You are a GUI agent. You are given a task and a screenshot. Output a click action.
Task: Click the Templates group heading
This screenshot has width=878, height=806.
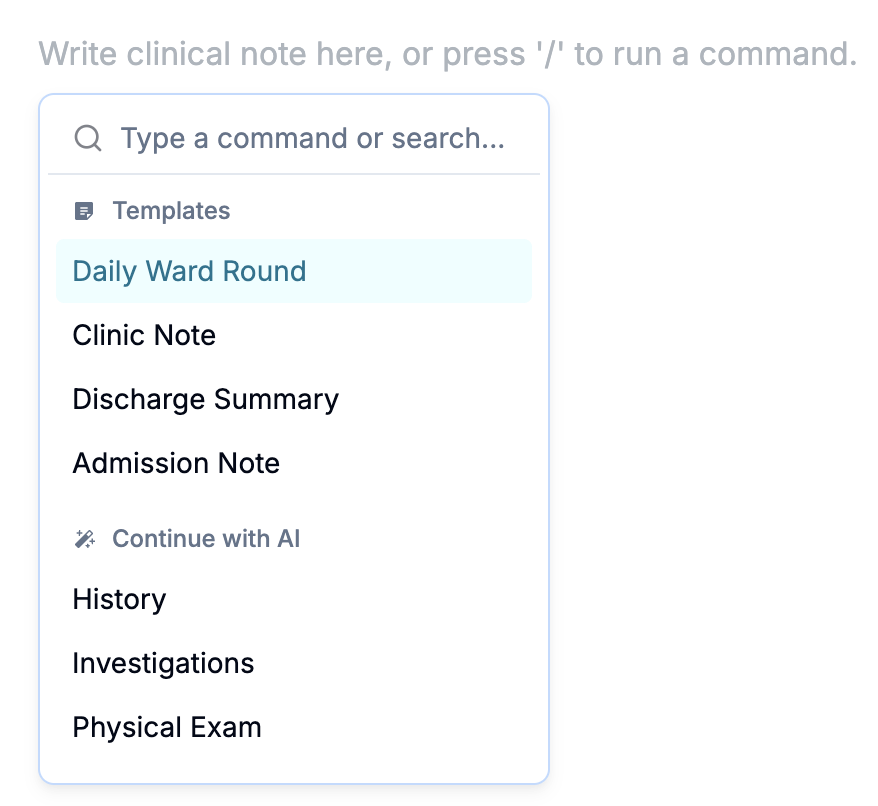[x=171, y=211]
